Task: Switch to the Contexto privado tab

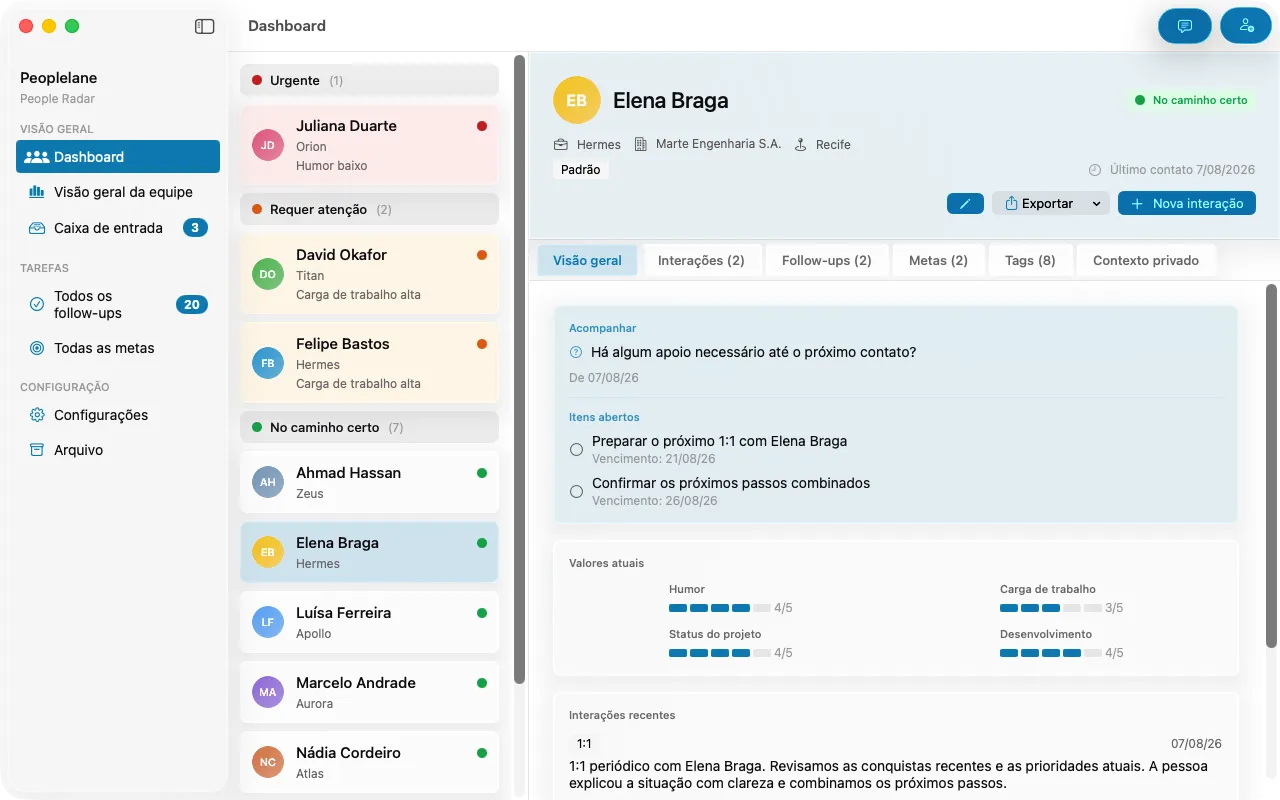Action: pyautogui.click(x=1146, y=260)
